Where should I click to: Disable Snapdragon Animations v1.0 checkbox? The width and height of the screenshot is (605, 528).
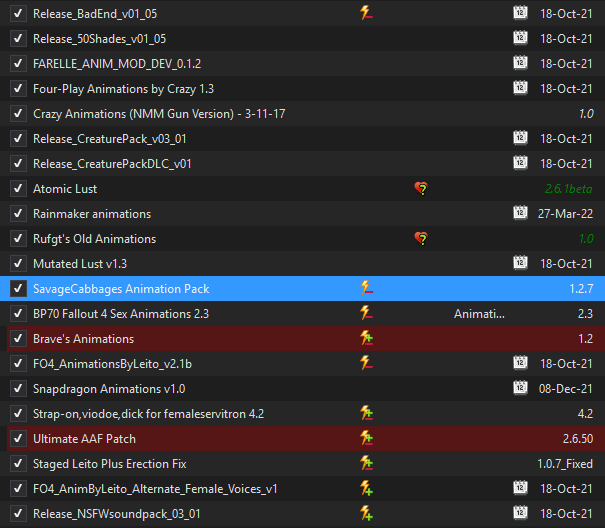(x=18, y=389)
